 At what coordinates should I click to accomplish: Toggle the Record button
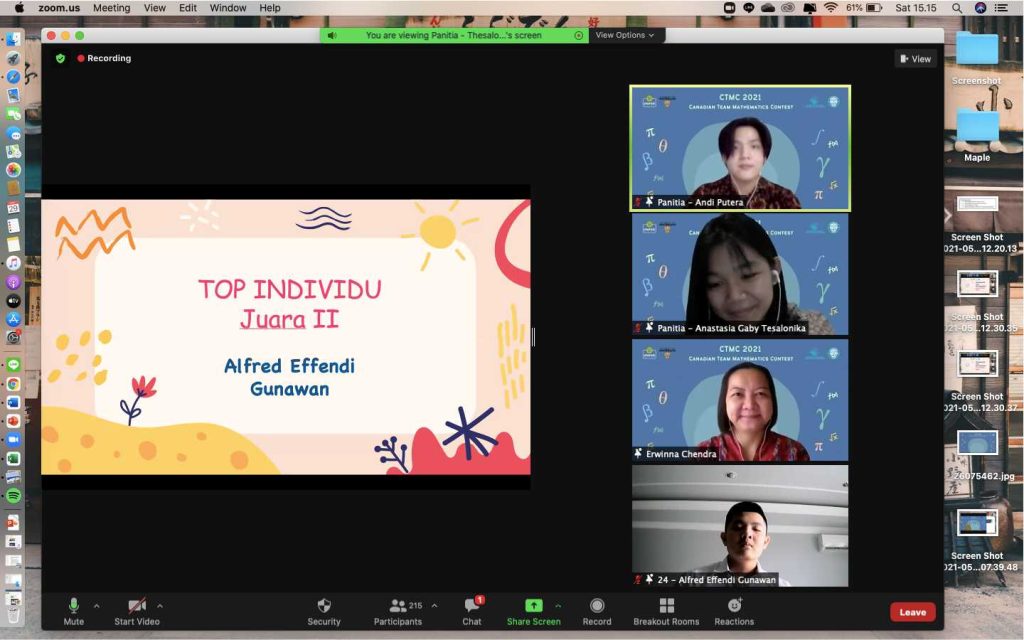597,606
